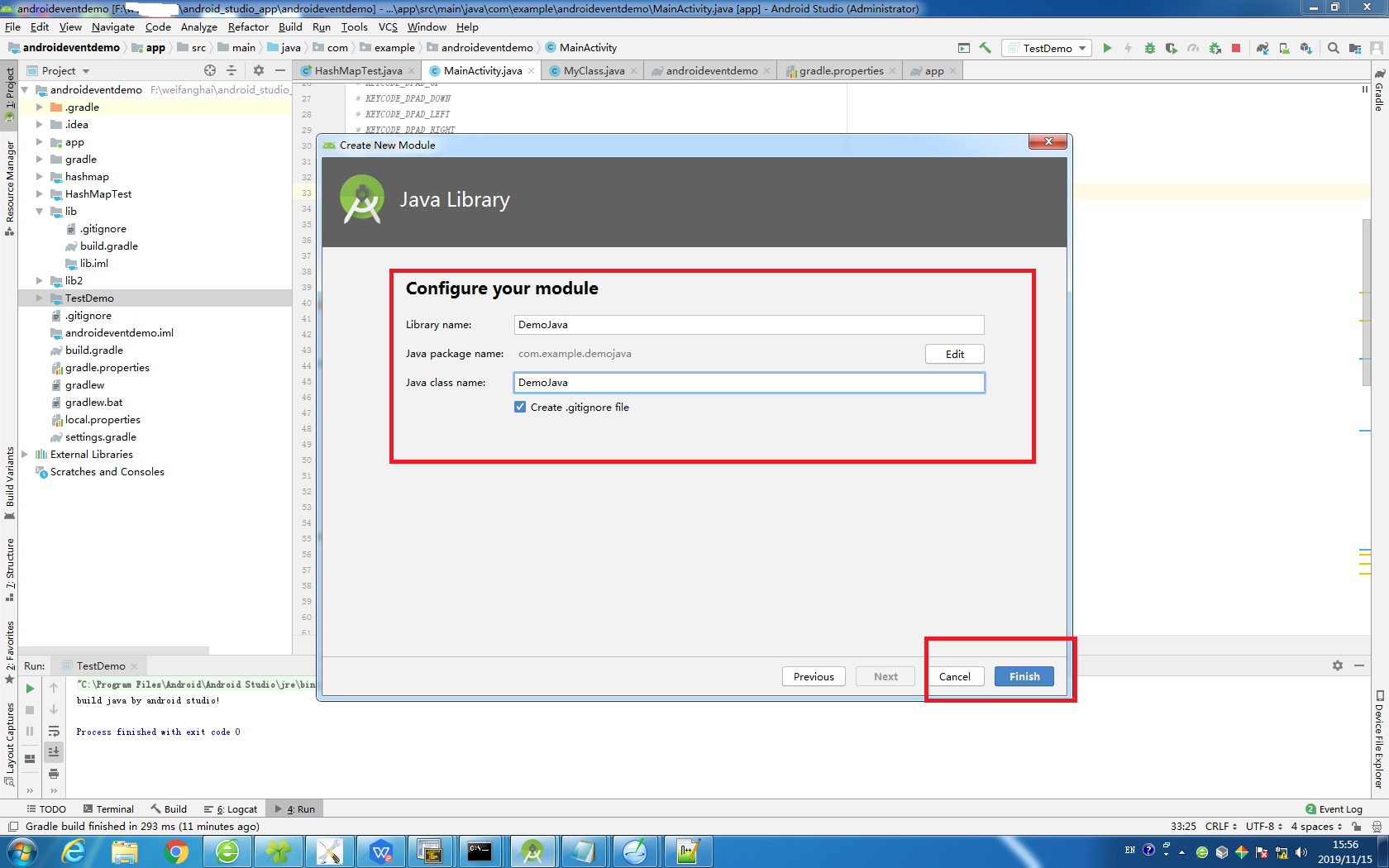The height and width of the screenshot is (868, 1389).
Task: Hide the Project panel with minus icon
Action: 280,70
